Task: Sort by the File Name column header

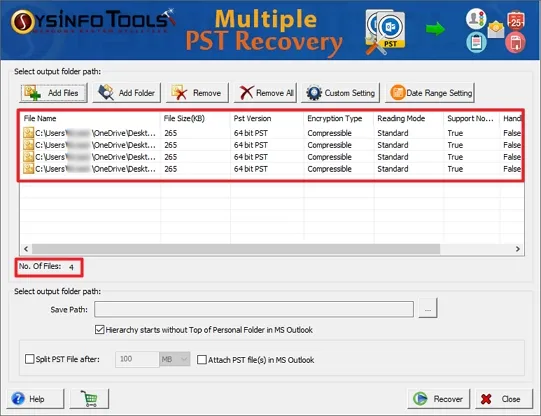Action: click(x=90, y=118)
